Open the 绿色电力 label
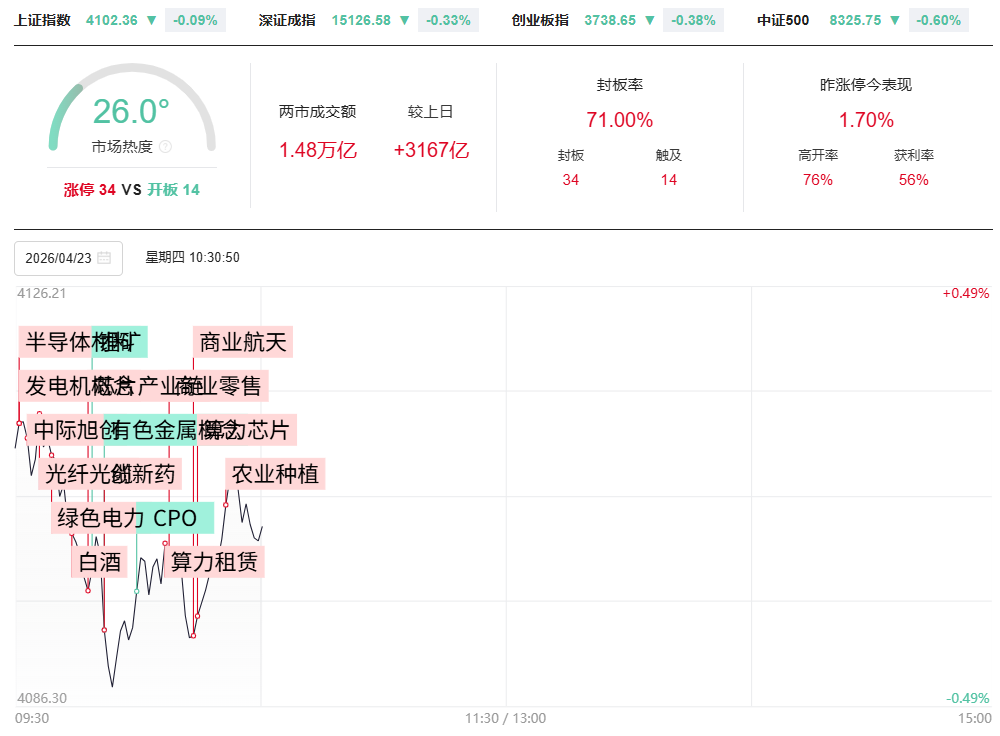 click(100, 518)
